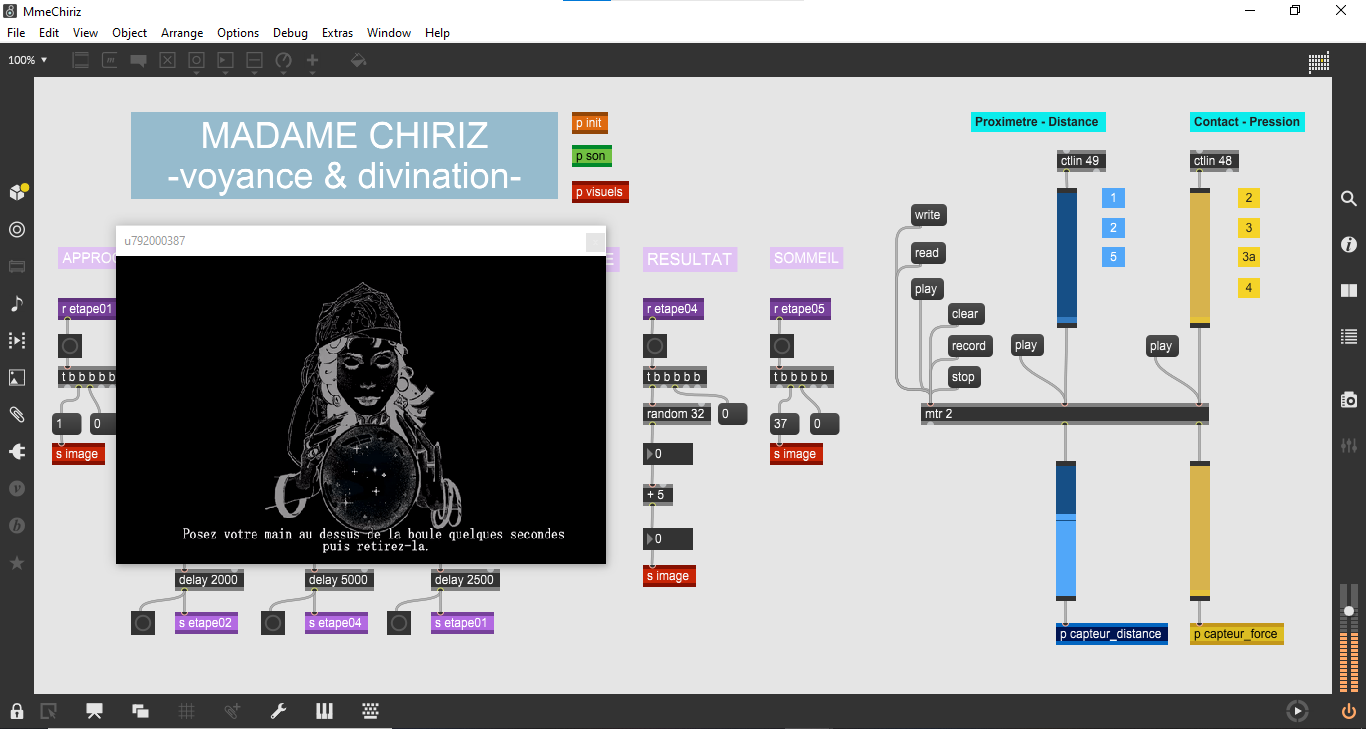1366x729 pixels.
Task: Open the wrench icon in bottom toolbar
Action: [279, 711]
